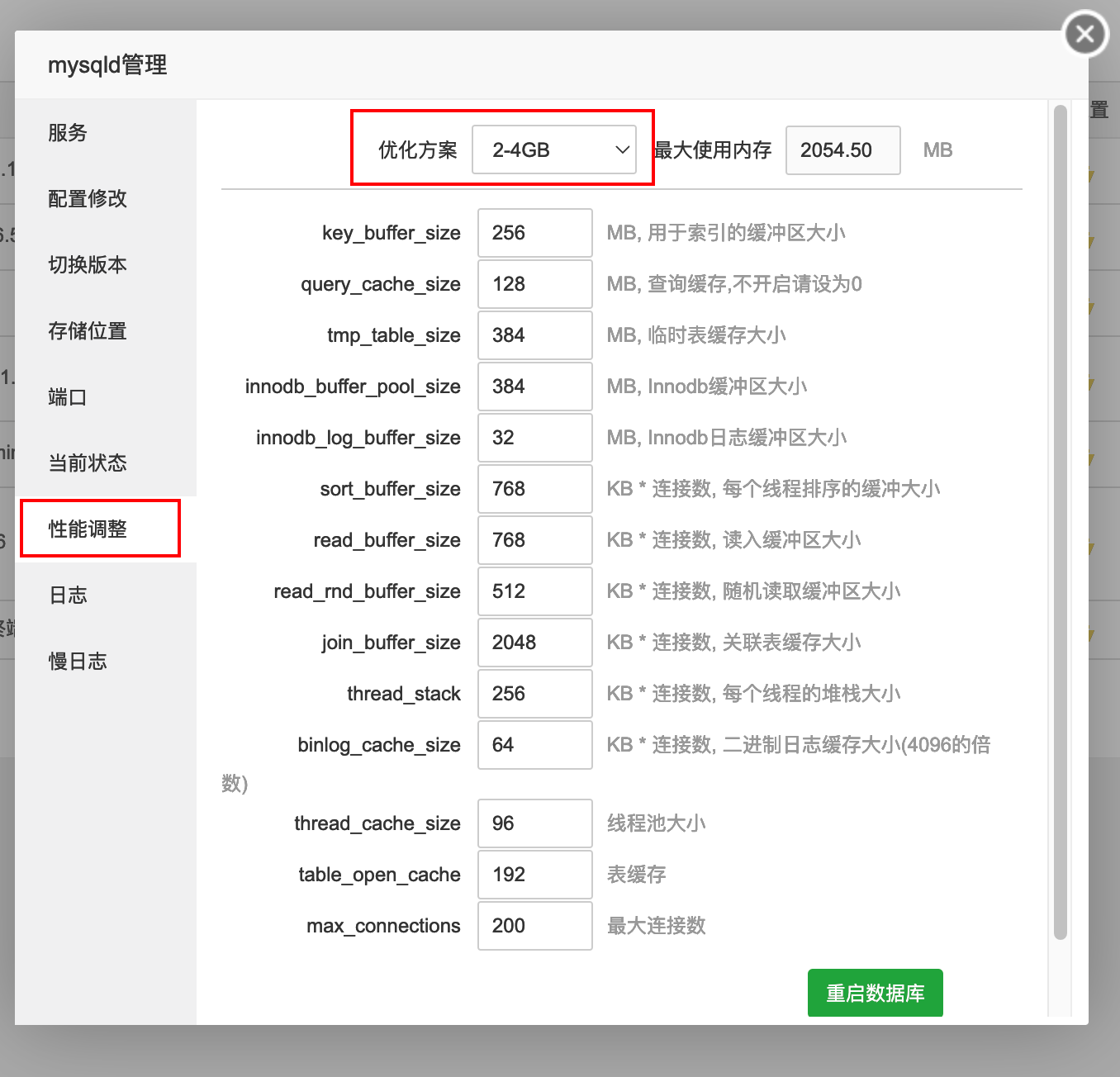Click the thread_cache_size input field

point(535,823)
